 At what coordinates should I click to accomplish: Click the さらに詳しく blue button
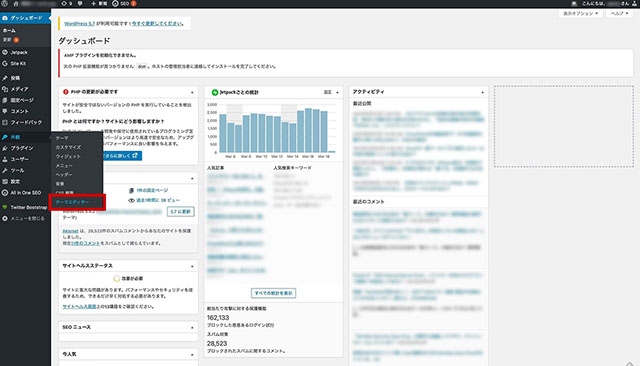pos(122,155)
